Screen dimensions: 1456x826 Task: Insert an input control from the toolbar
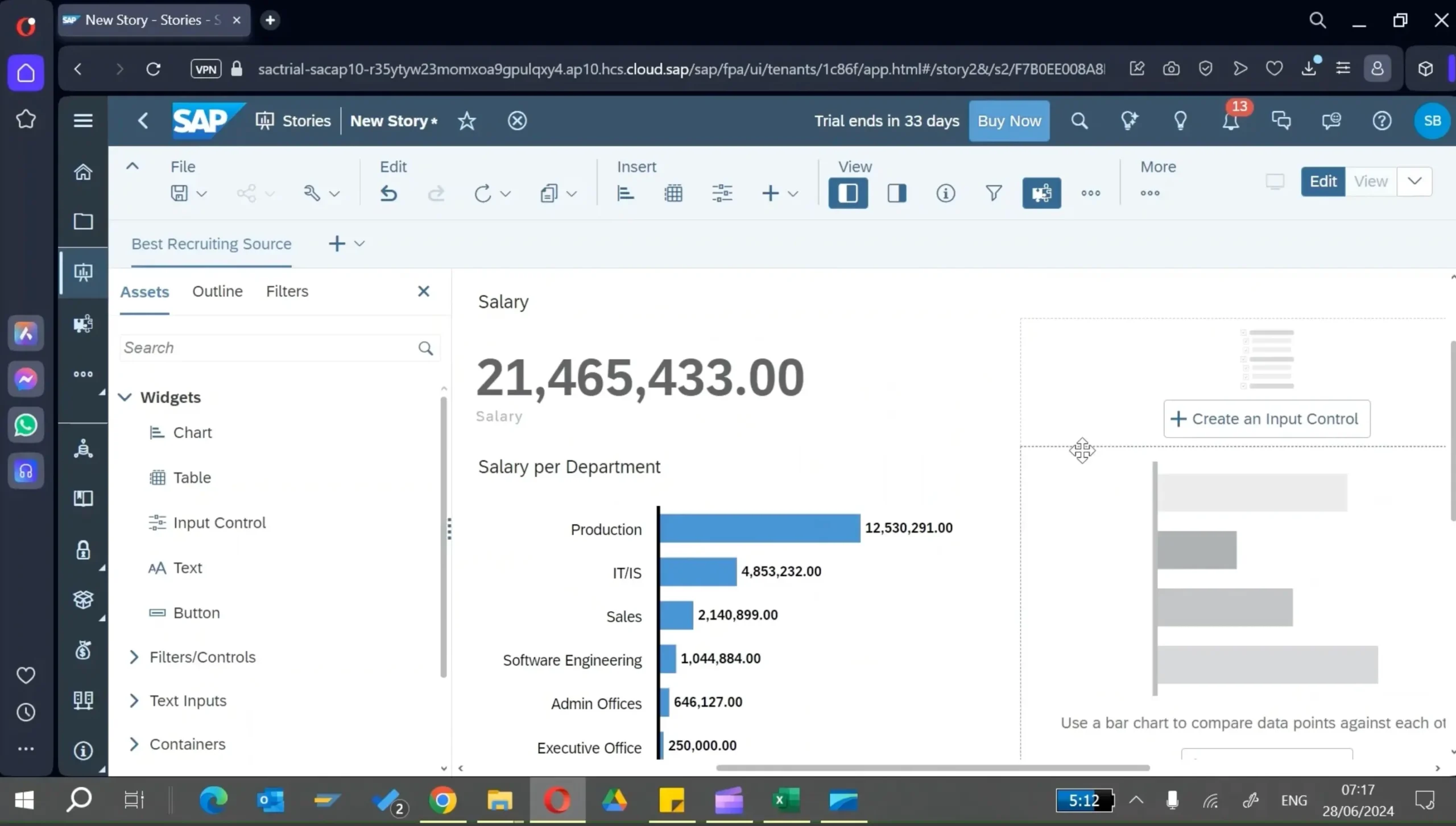(722, 193)
